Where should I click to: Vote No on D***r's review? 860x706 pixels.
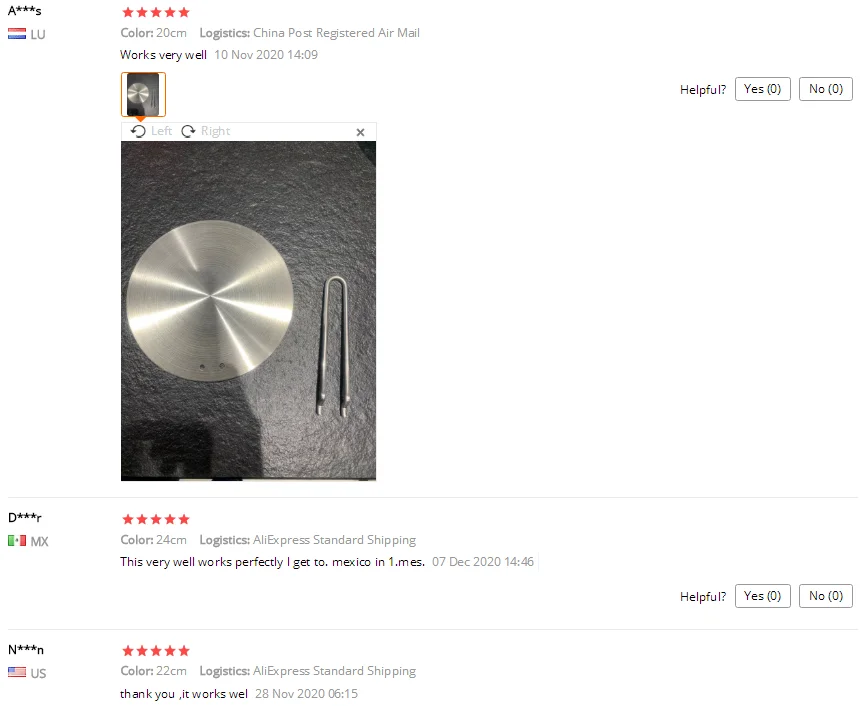coord(825,596)
